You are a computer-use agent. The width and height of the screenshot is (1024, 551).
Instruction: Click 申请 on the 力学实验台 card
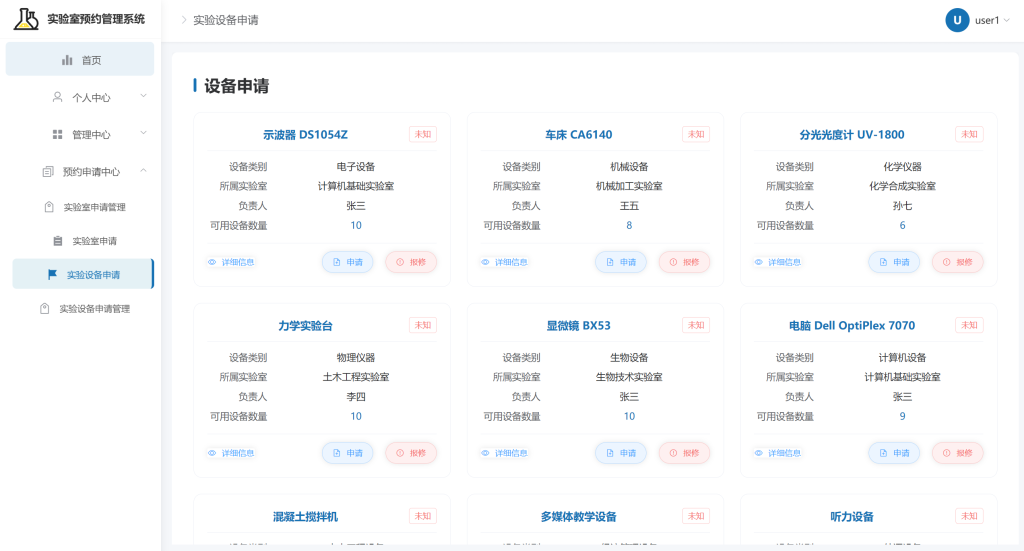click(347, 452)
